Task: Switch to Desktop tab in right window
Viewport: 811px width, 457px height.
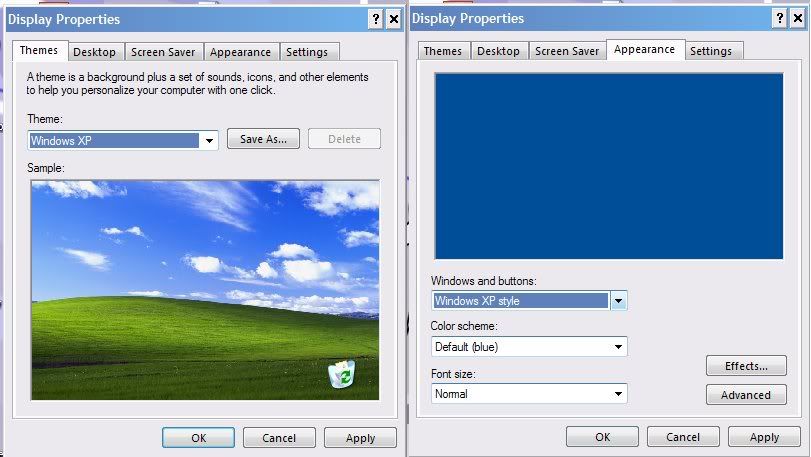Action: click(x=499, y=51)
